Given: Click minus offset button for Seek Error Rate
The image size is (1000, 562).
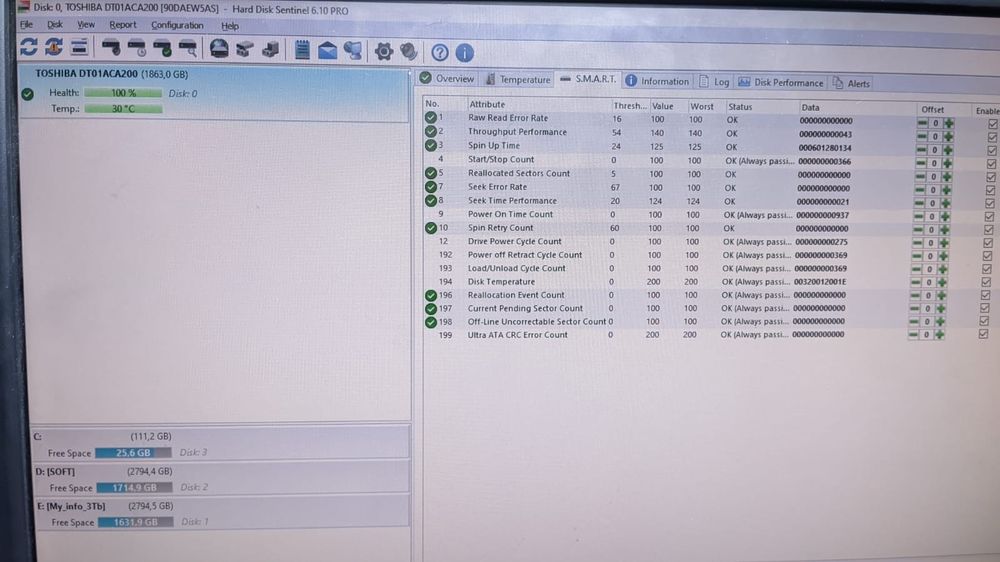Looking at the screenshot, I should 920,189.
